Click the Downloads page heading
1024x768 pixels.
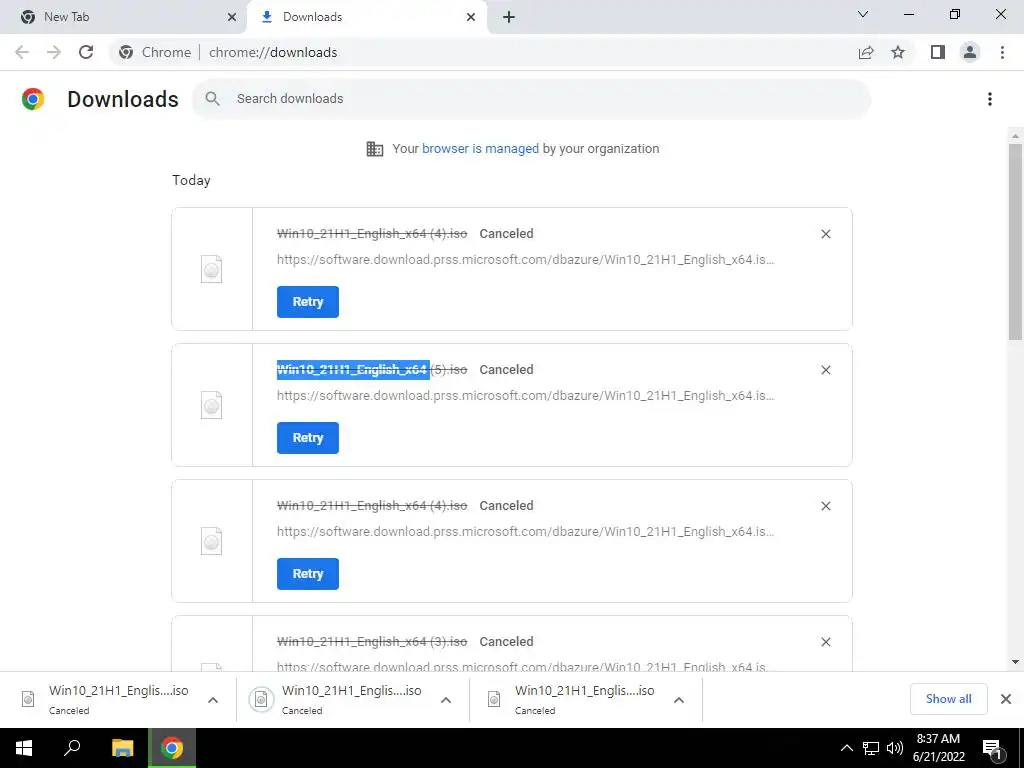(x=123, y=99)
